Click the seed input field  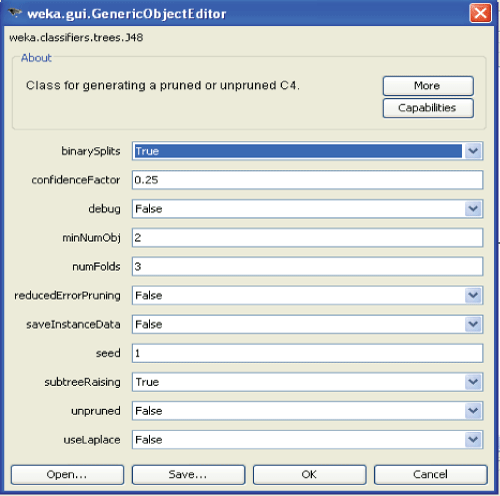(307, 353)
